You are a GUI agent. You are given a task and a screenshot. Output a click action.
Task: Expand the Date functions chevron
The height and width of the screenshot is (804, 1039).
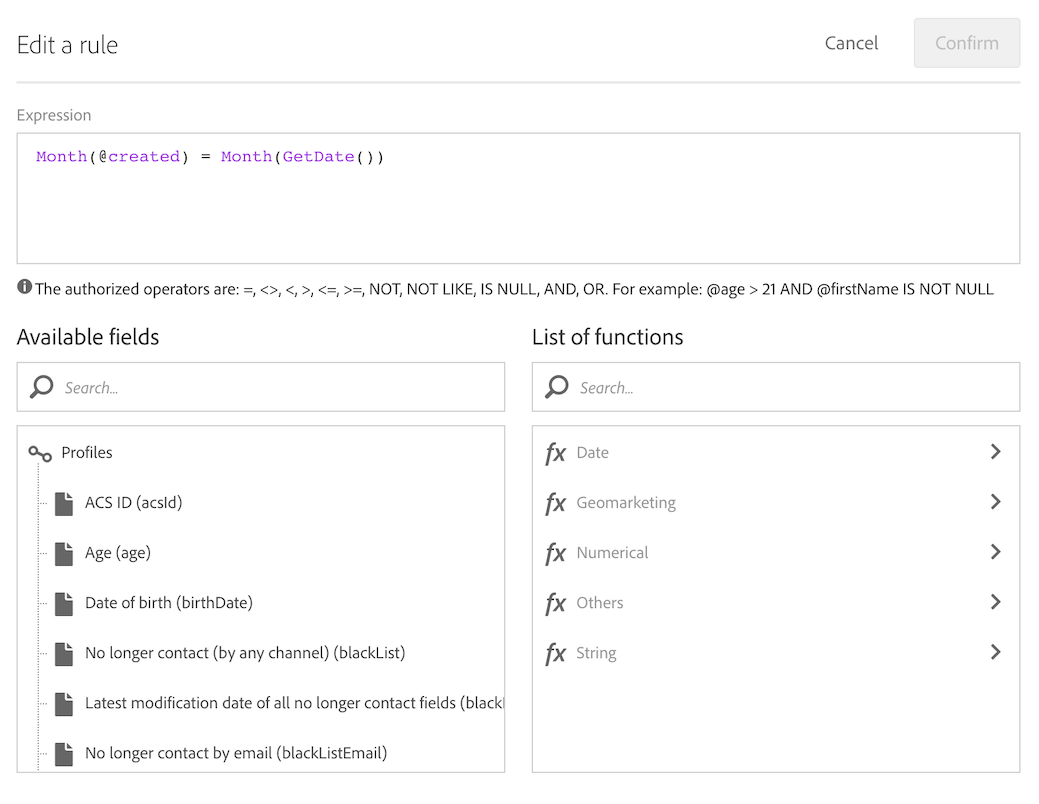pyautogui.click(x=995, y=452)
